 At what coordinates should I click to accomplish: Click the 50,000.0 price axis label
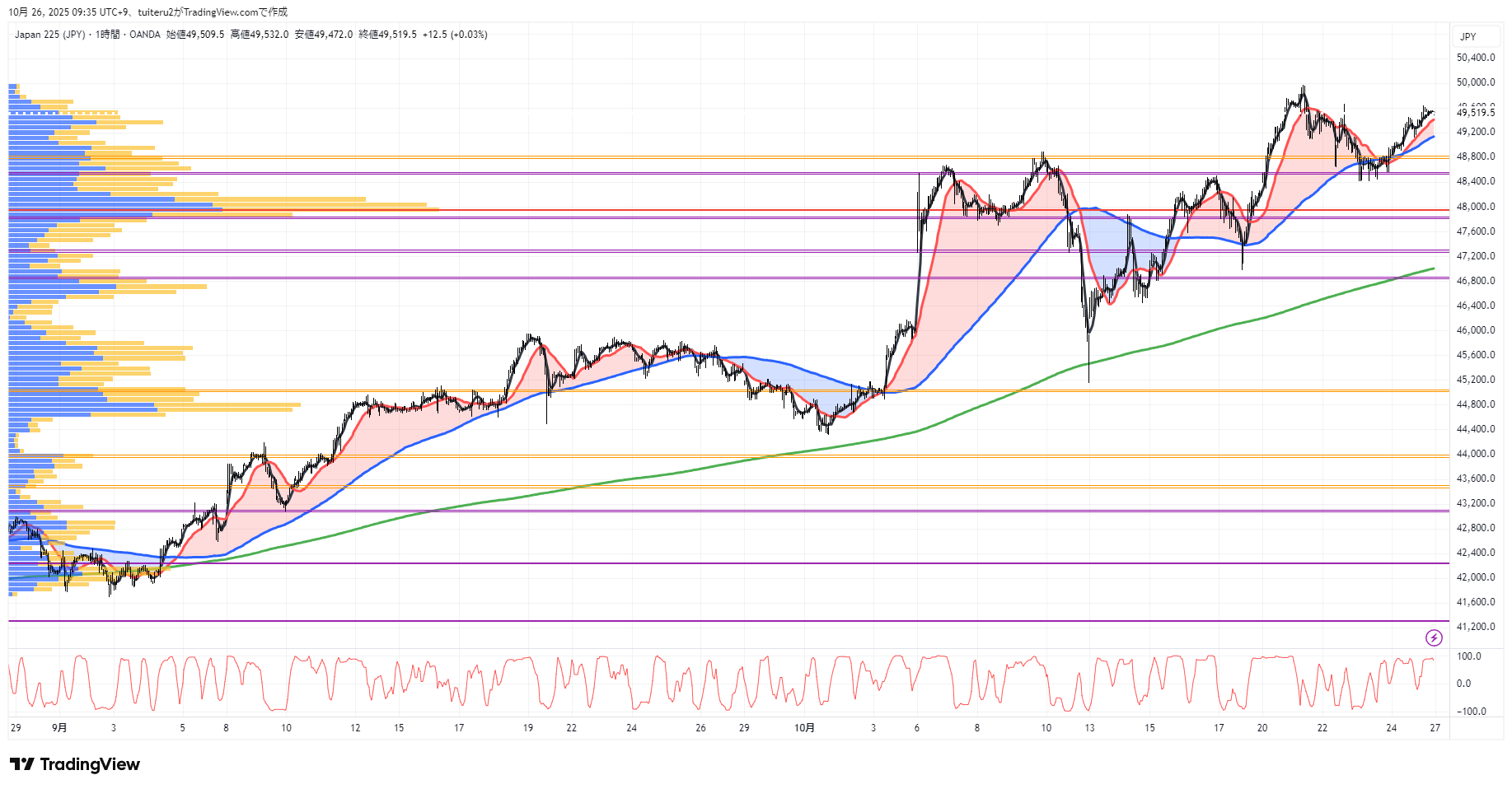tap(1476, 82)
